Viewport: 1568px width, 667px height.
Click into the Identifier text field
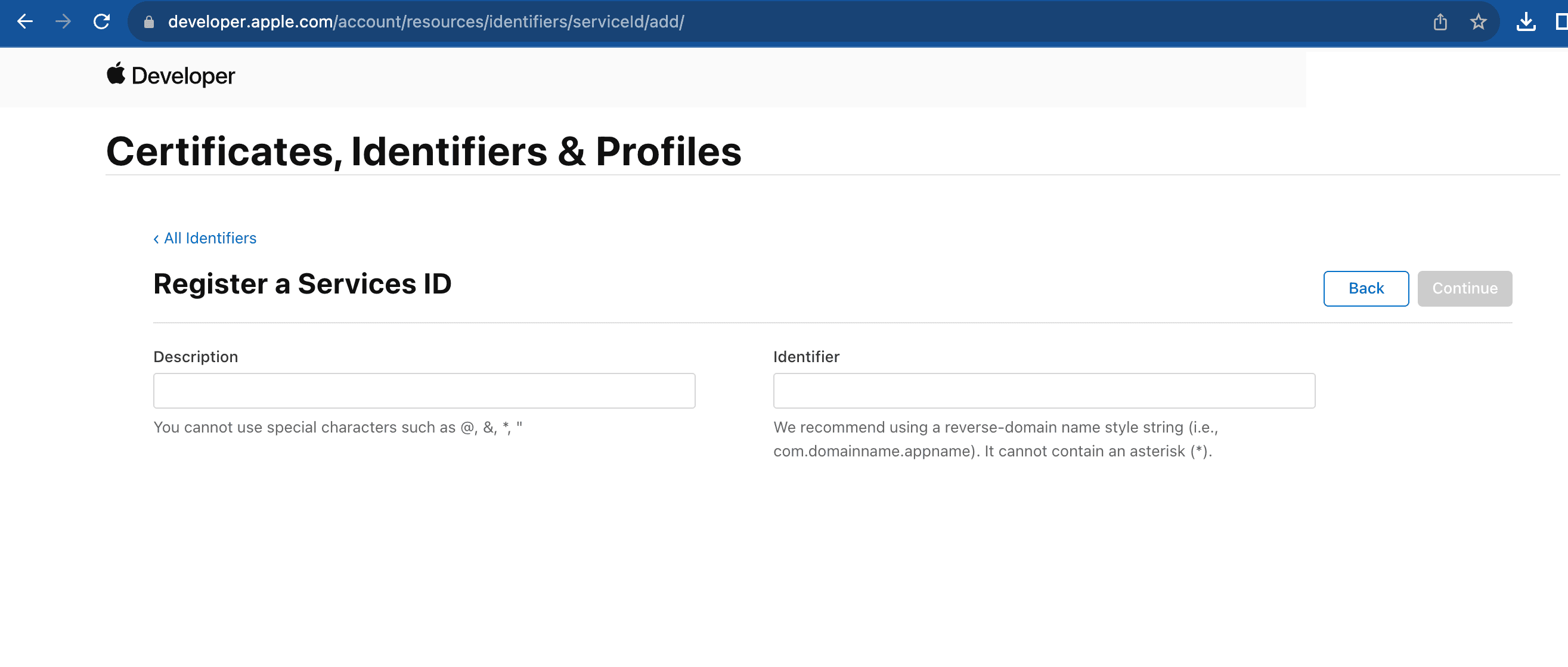click(1043, 390)
